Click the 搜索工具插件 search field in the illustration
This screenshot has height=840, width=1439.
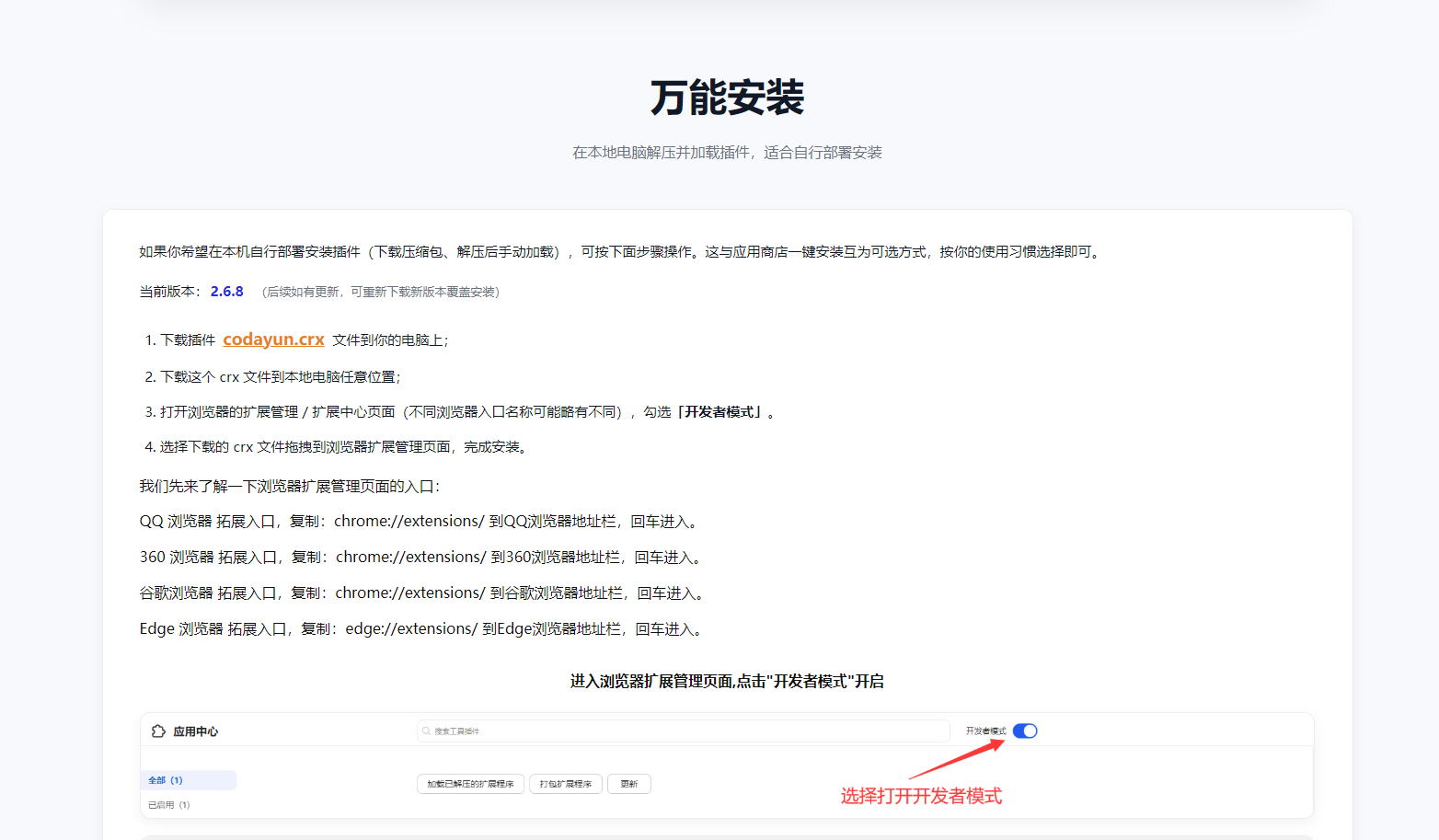pos(684,731)
